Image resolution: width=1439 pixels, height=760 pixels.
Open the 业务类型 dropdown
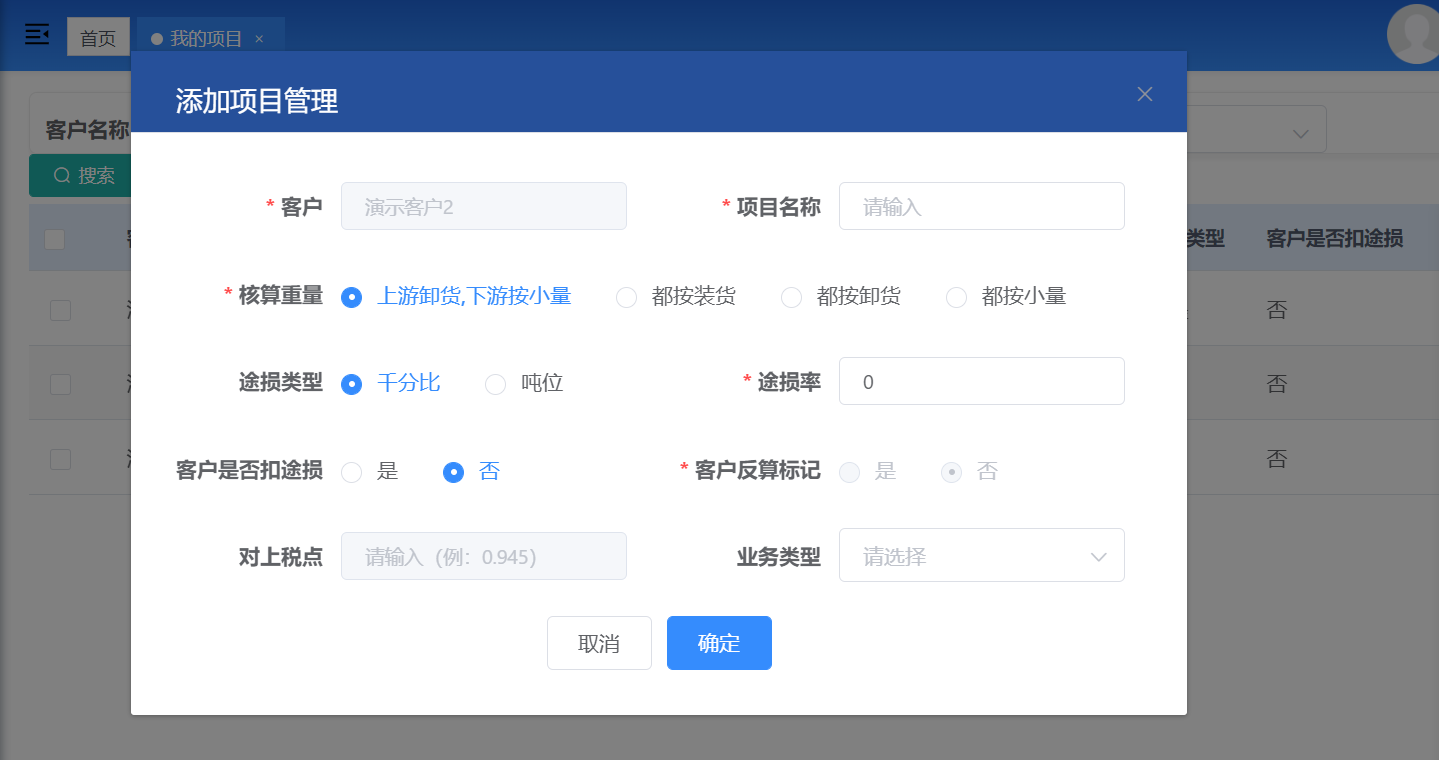pyautogui.click(x=982, y=555)
